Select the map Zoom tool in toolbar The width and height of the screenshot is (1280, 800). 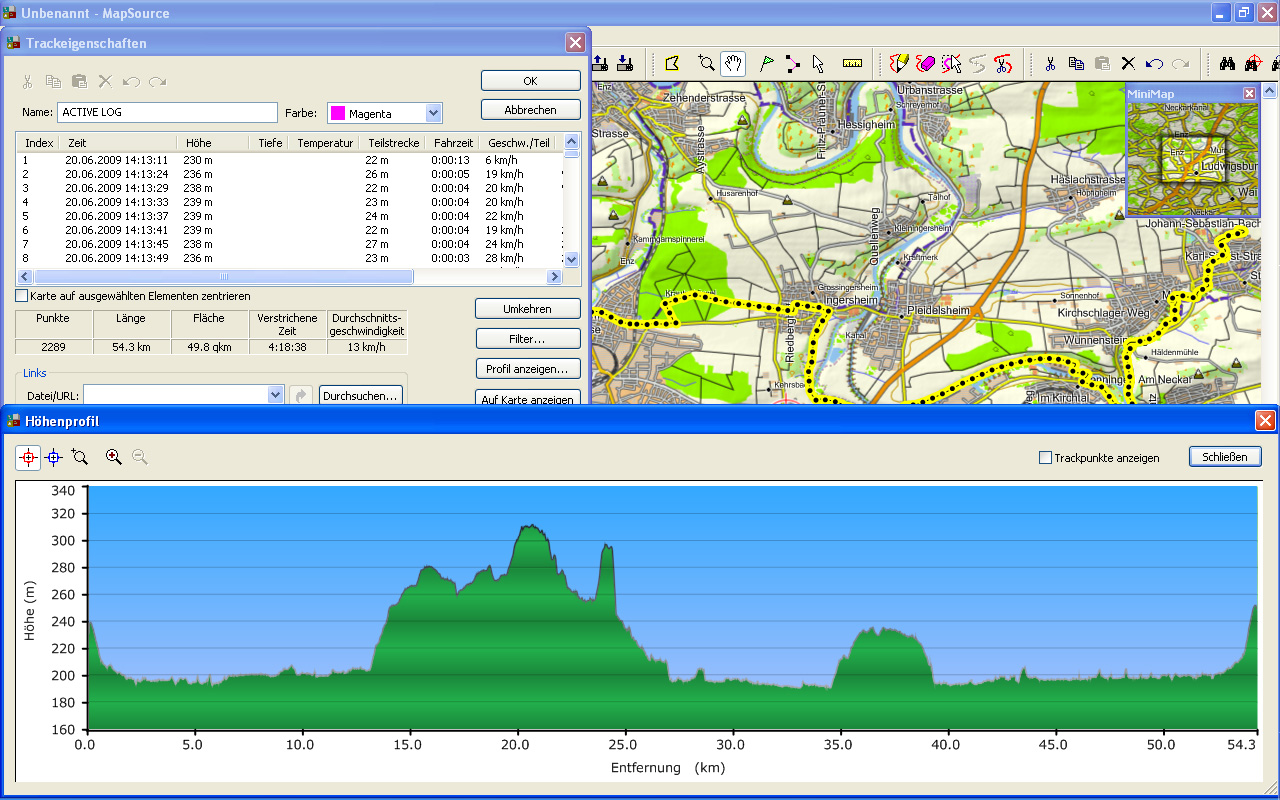(706, 64)
